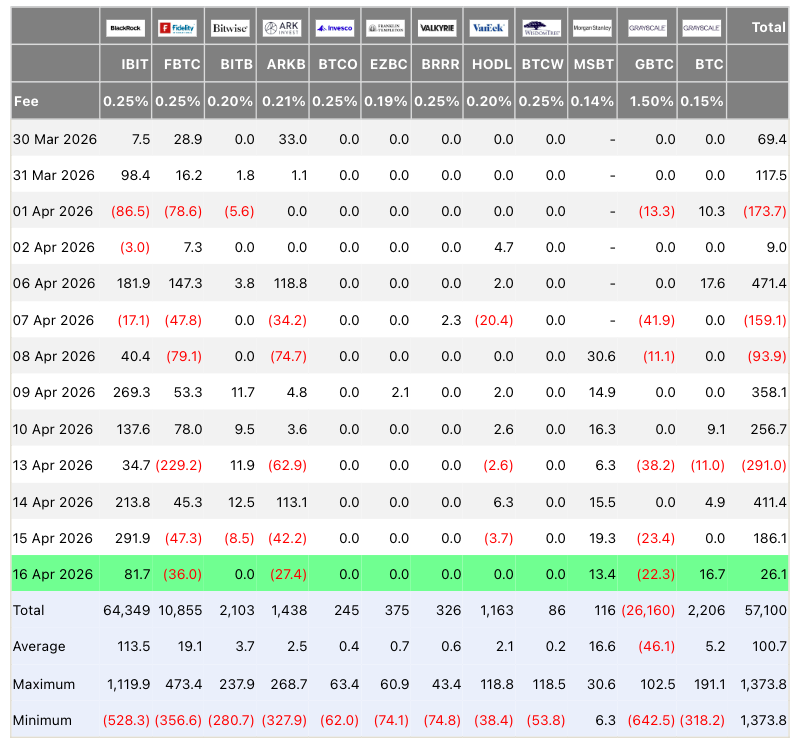Click the BlackRock logo
The image size is (797, 747).
click(x=126, y=28)
